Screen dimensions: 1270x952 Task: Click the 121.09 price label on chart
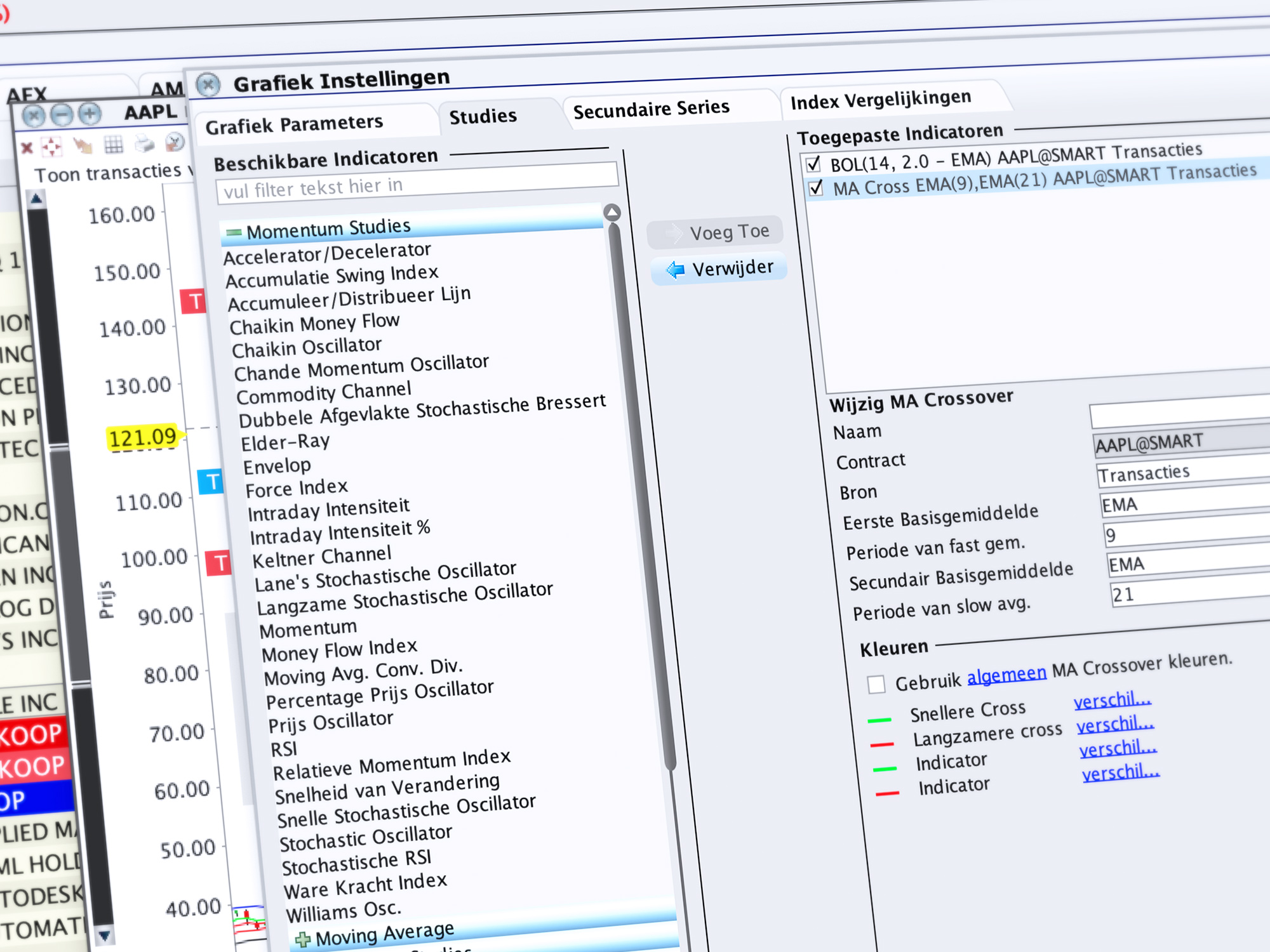(x=143, y=437)
